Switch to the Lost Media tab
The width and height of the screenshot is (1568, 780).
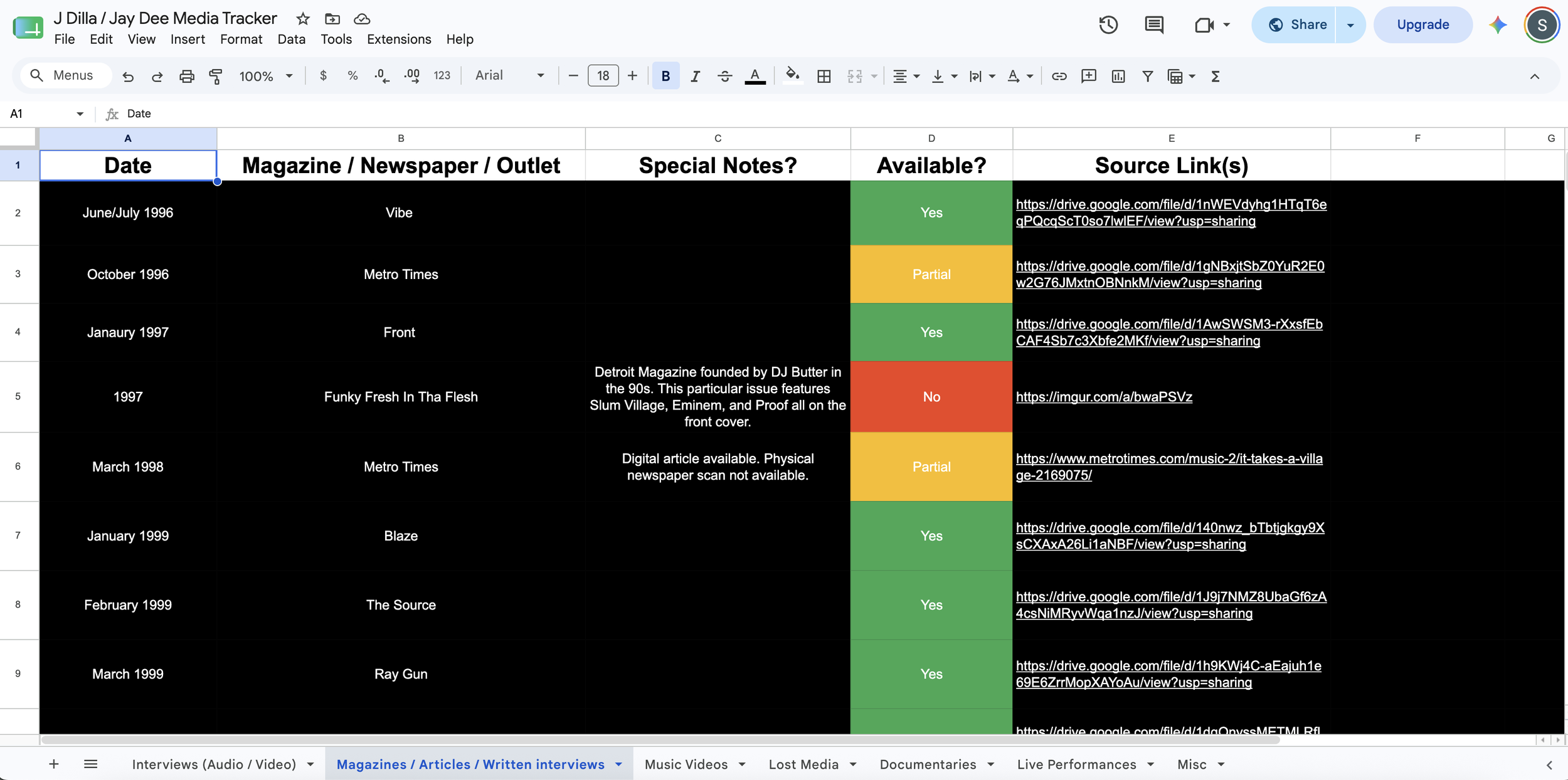point(803,764)
